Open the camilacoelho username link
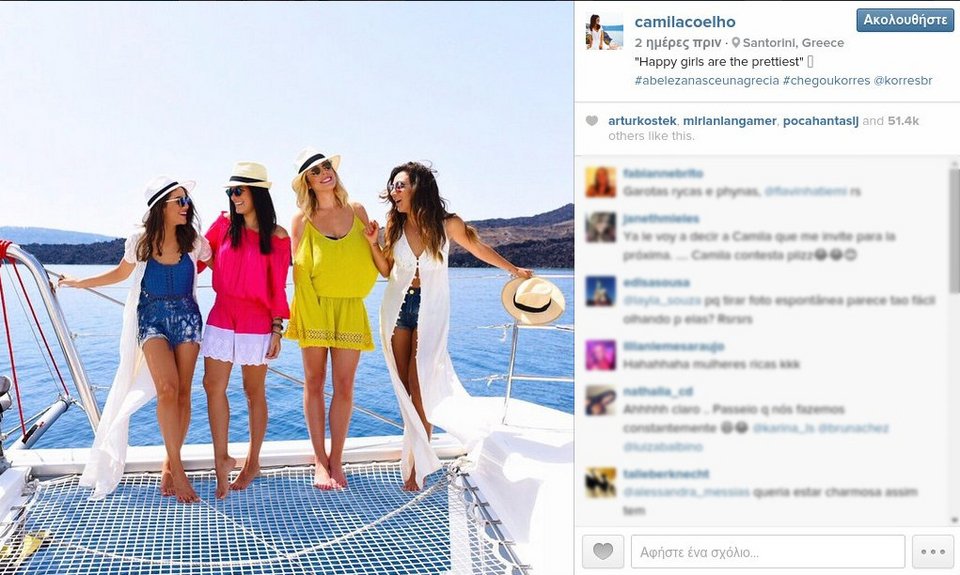Screen dimensions: 960x575 (685, 21)
